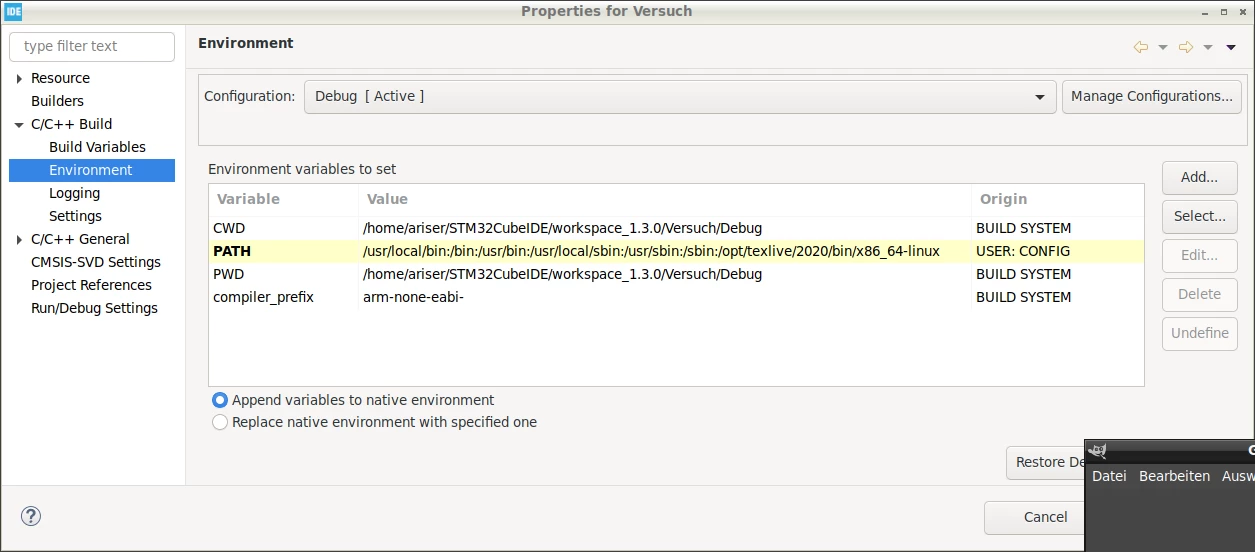Collapse the C/C++ Build tree node

click(x=19, y=124)
